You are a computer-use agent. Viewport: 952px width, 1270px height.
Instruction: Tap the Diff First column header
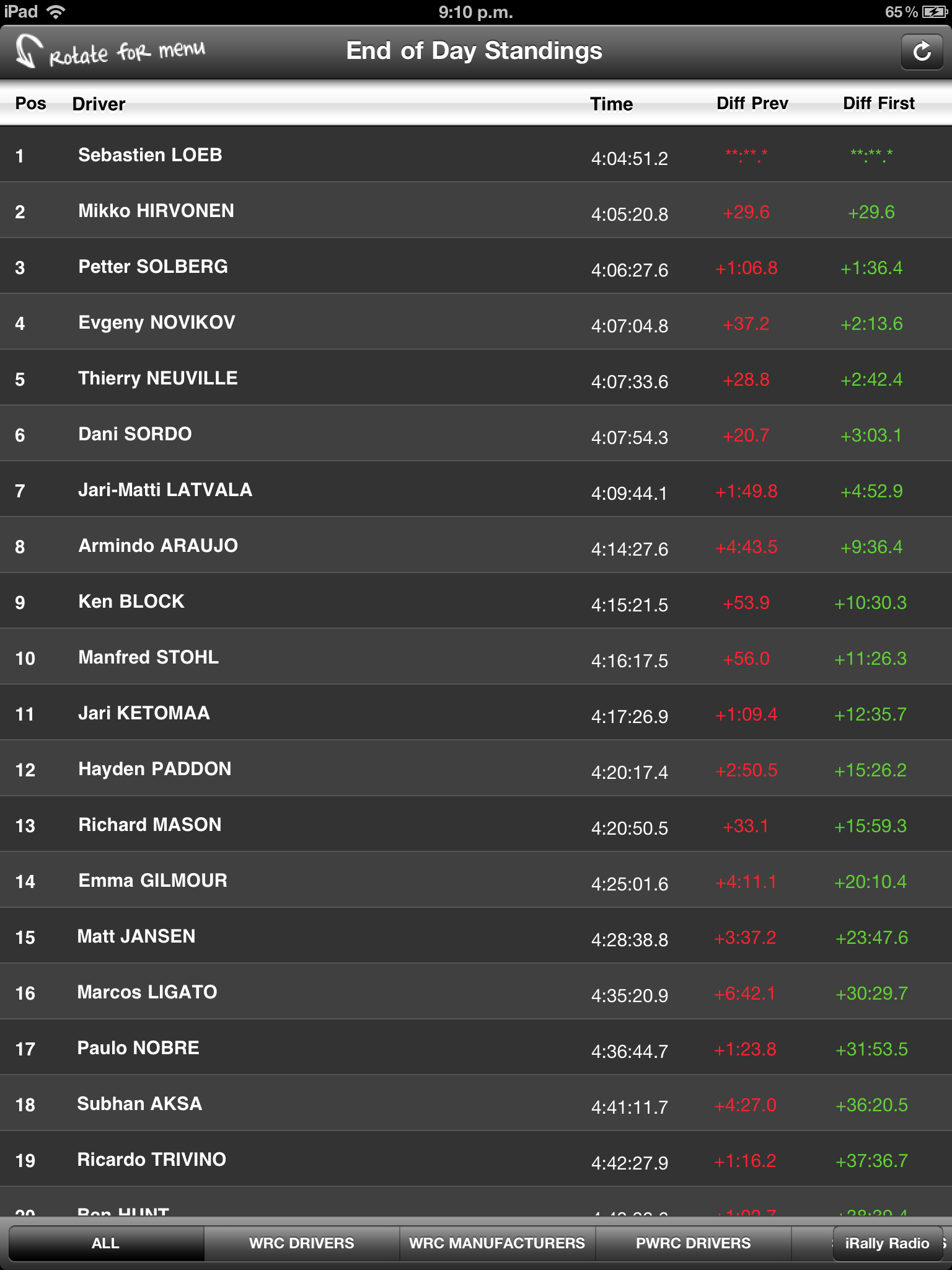(878, 104)
